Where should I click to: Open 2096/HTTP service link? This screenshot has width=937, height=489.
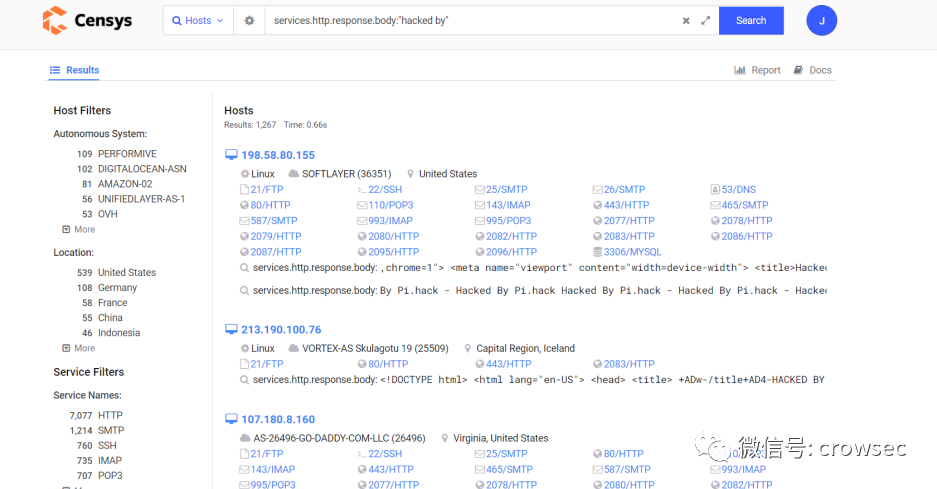click(511, 252)
